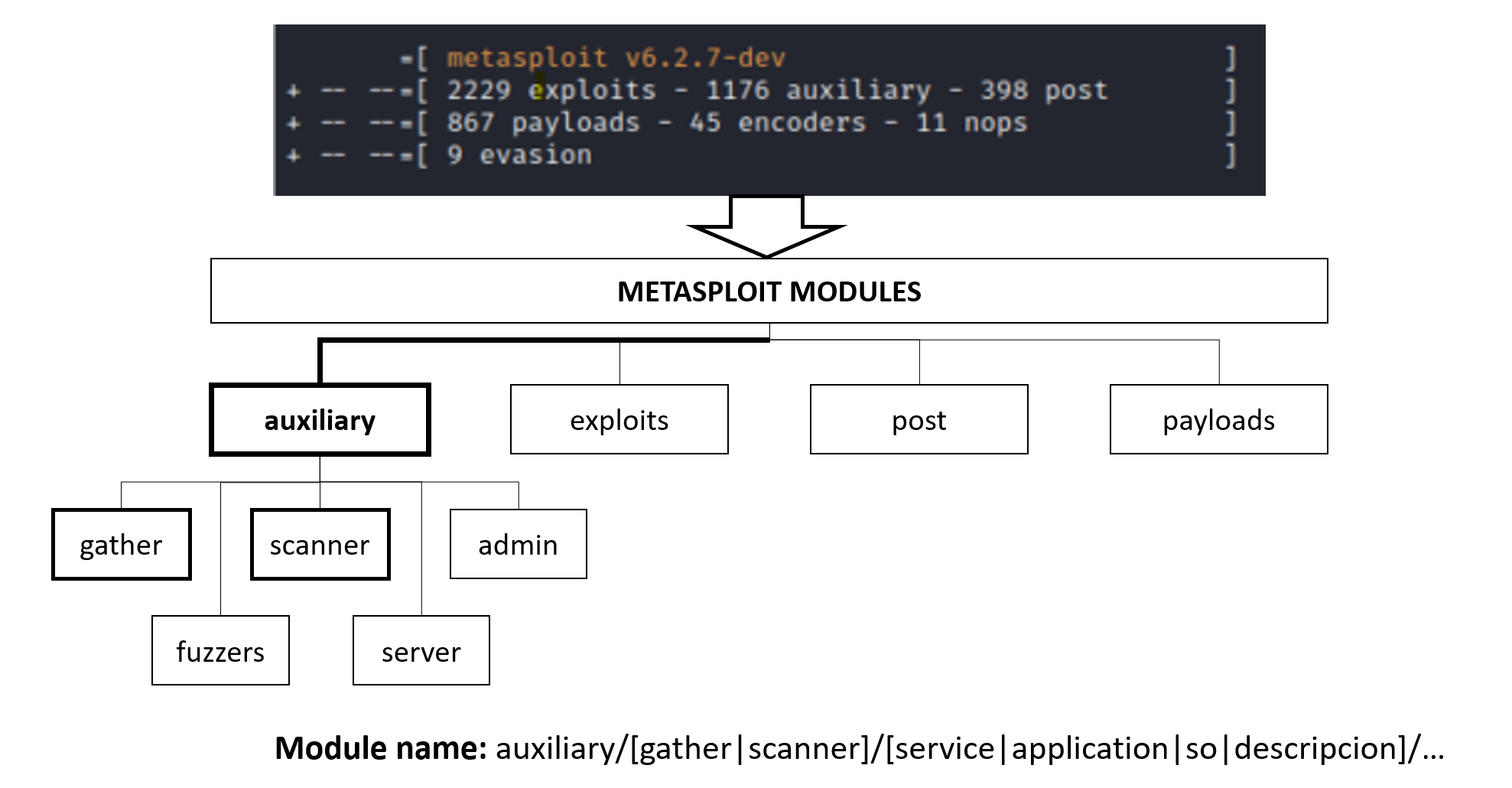1512x788 pixels.
Task: Select the exploits module box
Action: click(618, 419)
